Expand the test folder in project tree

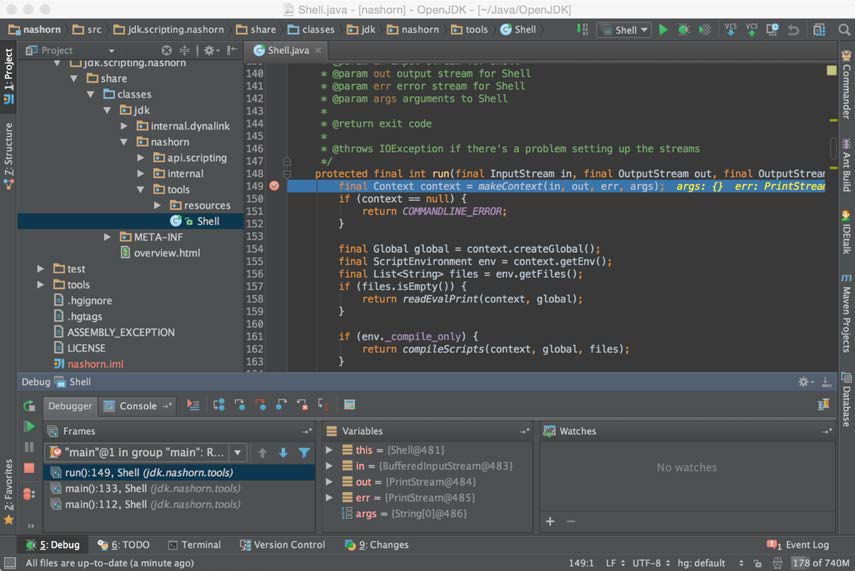(40, 269)
